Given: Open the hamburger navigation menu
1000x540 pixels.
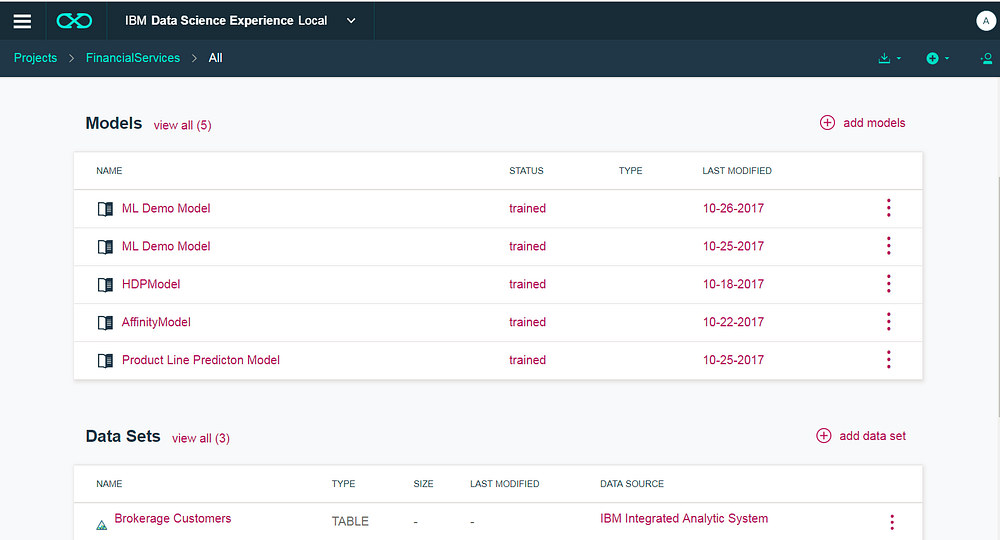Looking at the screenshot, I should tap(22, 21).
